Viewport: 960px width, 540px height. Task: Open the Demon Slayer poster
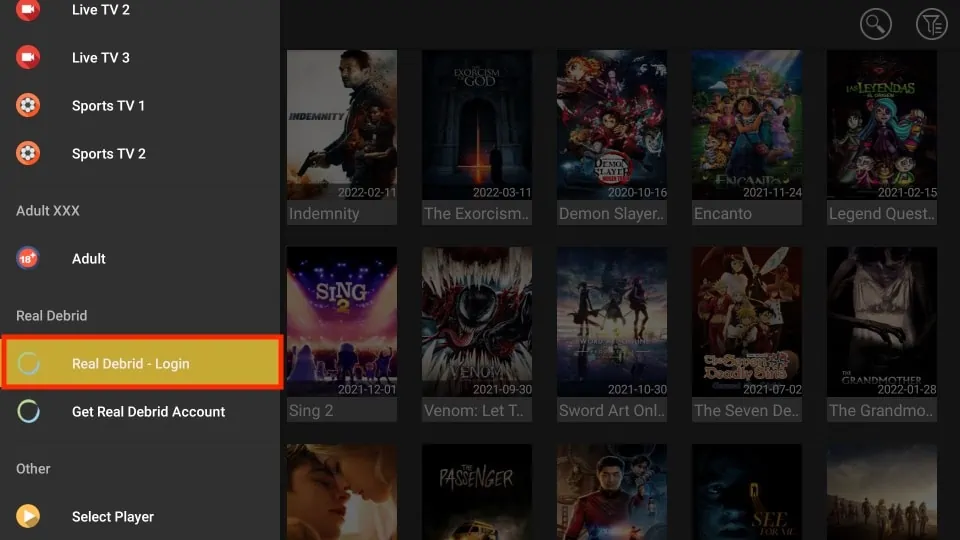tap(612, 125)
